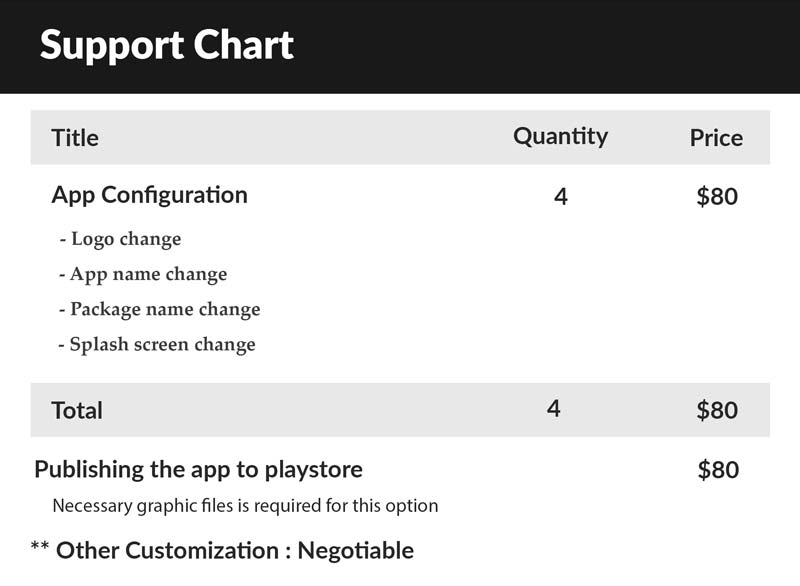This screenshot has height=586, width=800.
Task: Click Publishing the app to playstore text
Action: click(x=198, y=470)
